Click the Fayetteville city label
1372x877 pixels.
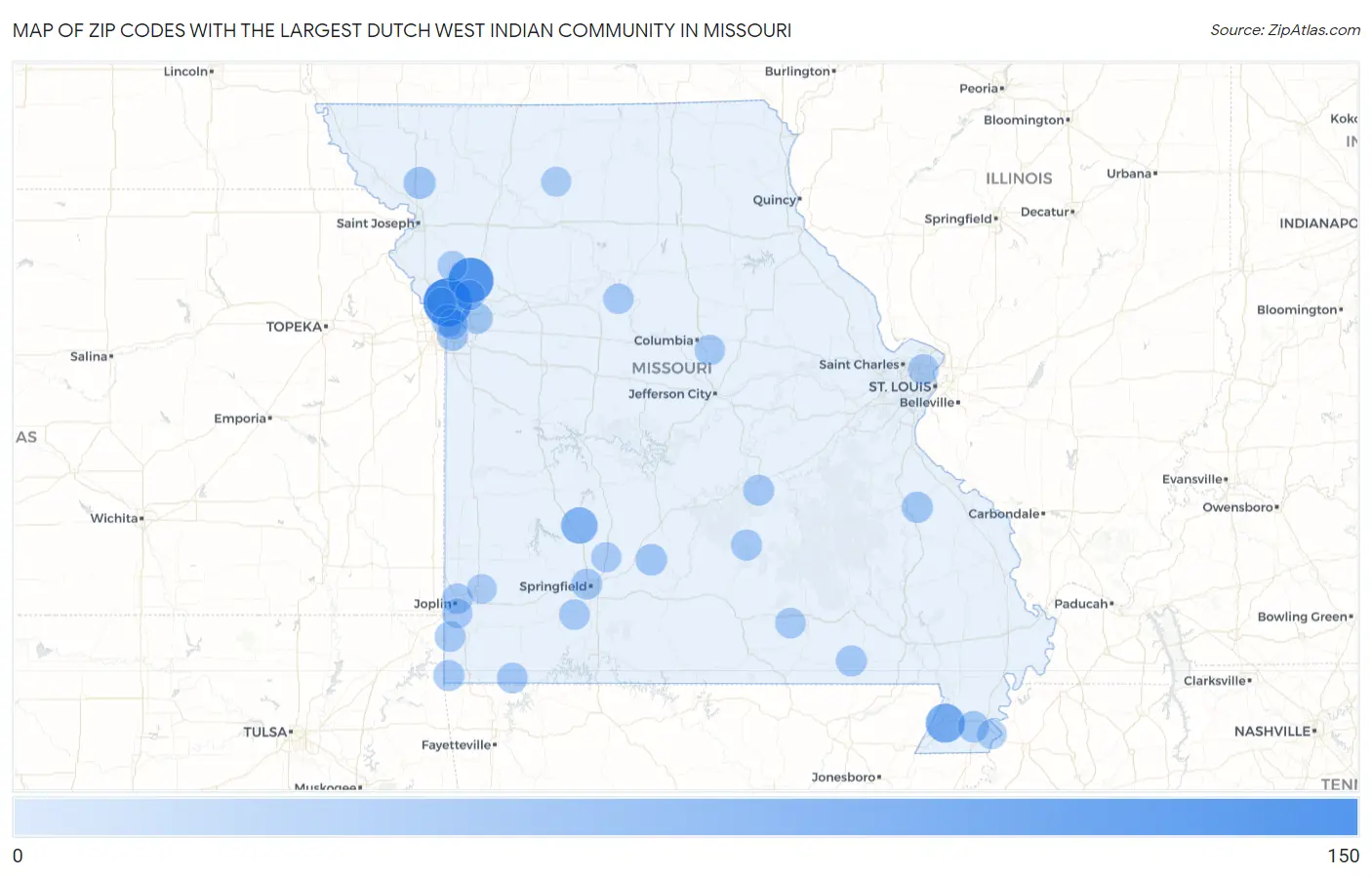click(x=457, y=744)
